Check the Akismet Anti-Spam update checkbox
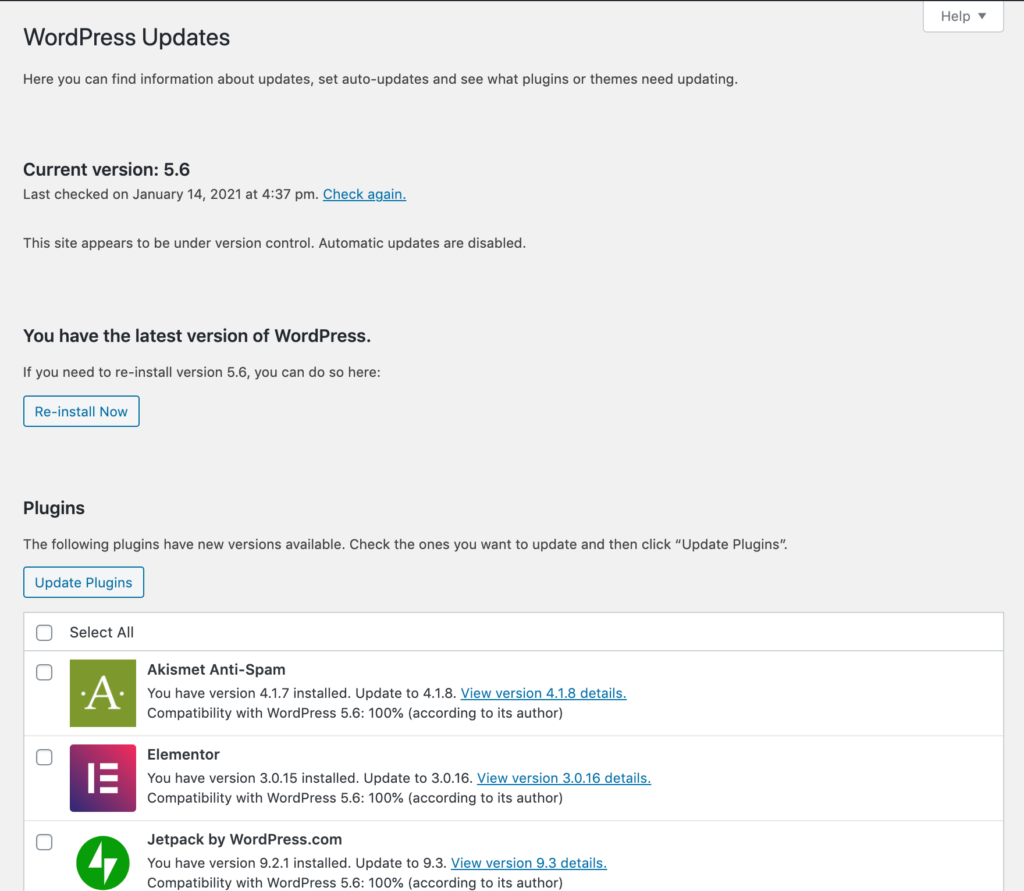 pos(44,673)
